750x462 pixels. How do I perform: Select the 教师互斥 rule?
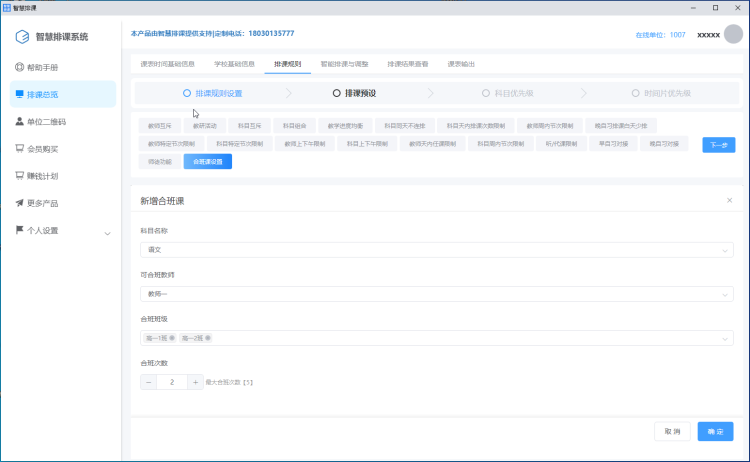pos(160,126)
